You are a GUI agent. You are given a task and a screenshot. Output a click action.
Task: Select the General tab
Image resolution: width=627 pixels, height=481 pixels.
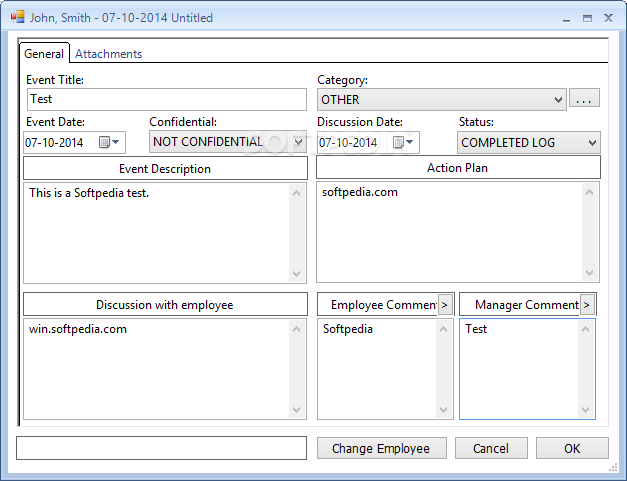pos(44,54)
